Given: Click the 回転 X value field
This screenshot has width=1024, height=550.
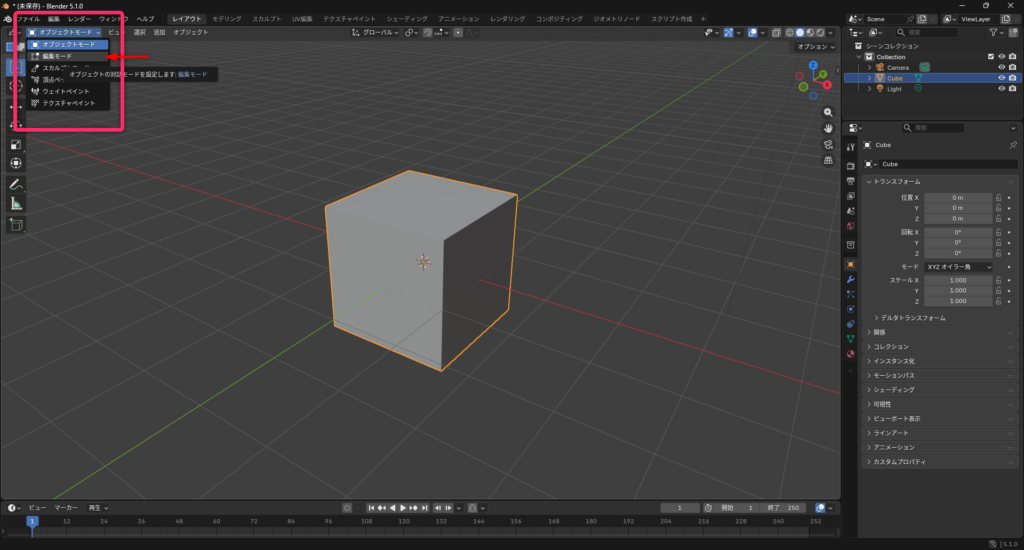Looking at the screenshot, I should [x=958, y=232].
